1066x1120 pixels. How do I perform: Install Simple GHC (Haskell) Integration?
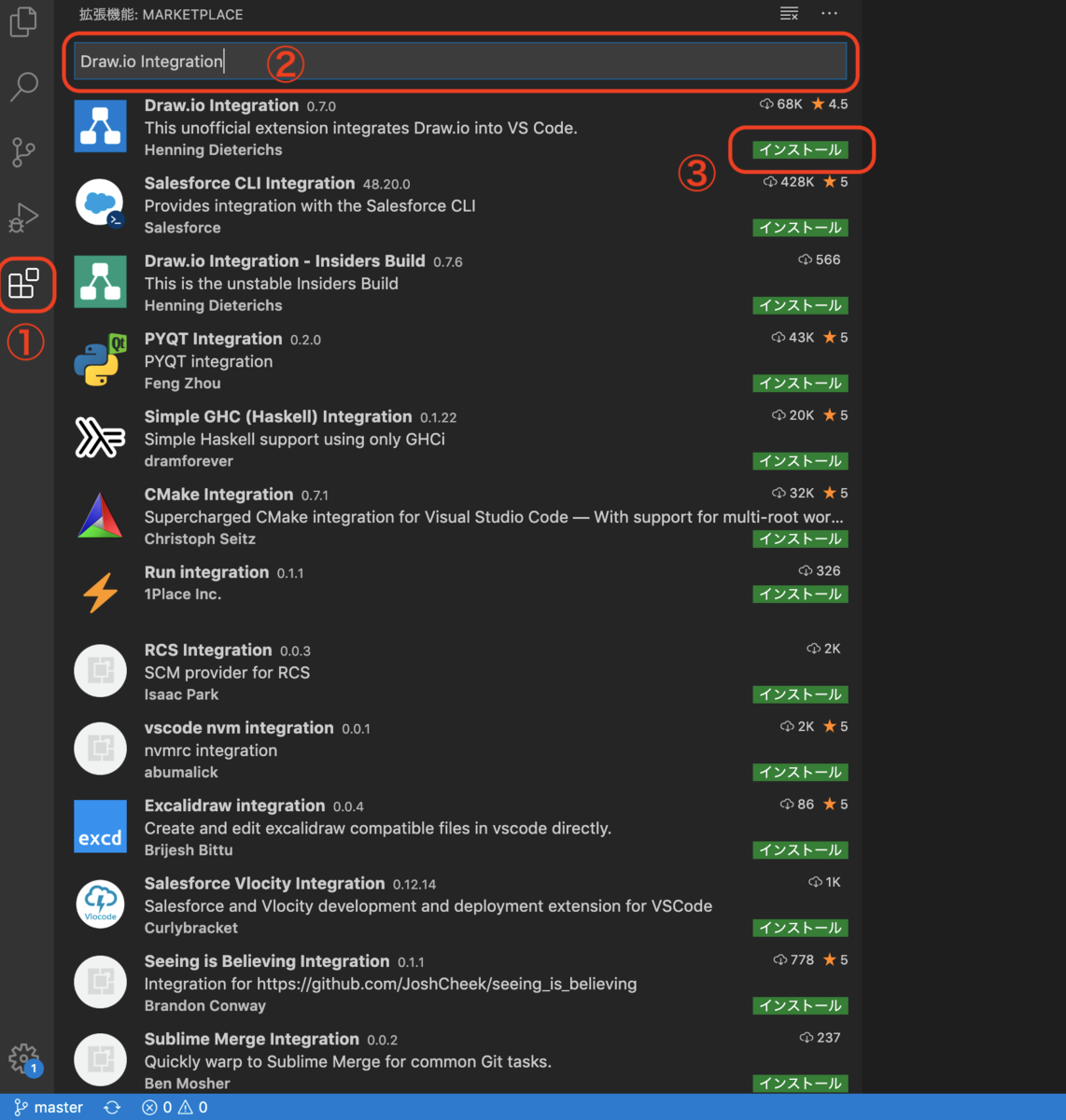click(801, 461)
